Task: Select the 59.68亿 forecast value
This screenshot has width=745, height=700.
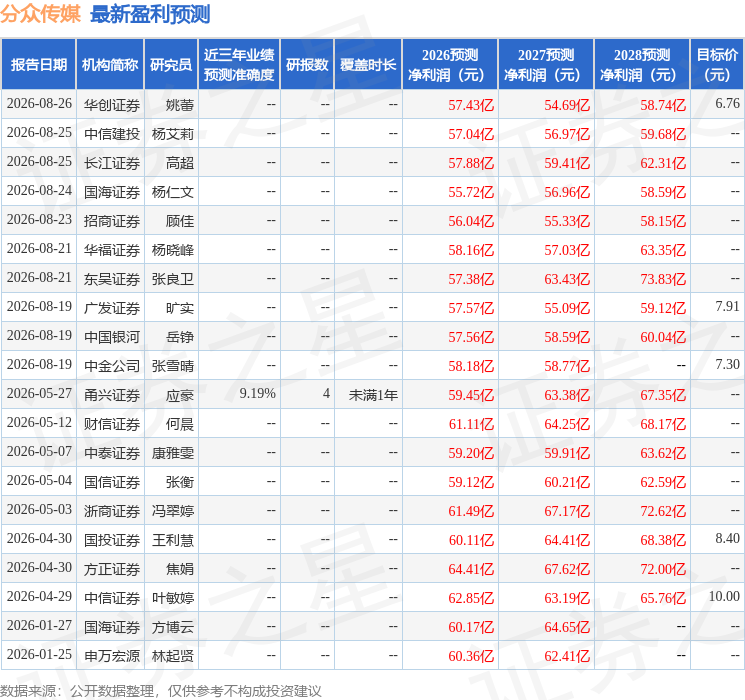Action: point(663,134)
